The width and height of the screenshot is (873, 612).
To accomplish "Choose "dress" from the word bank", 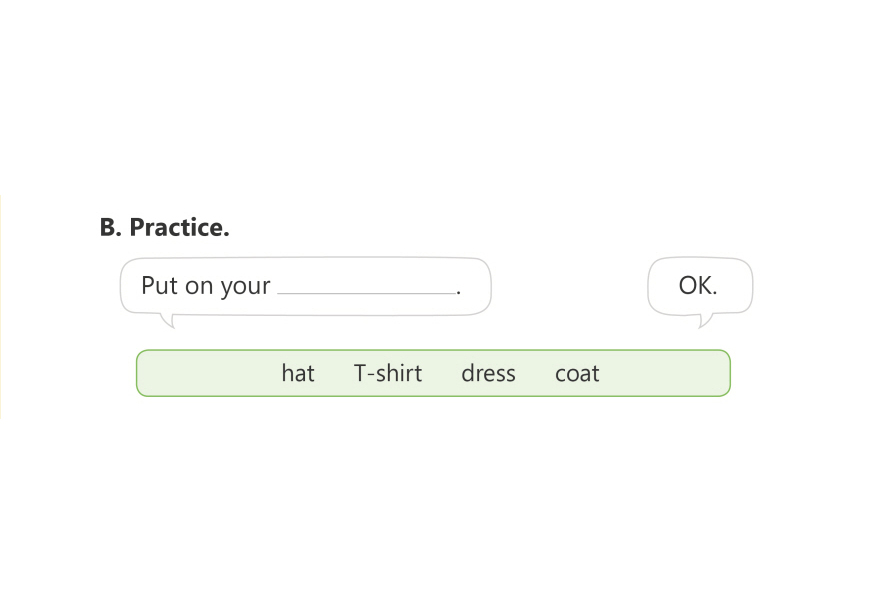I will click(488, 374).
